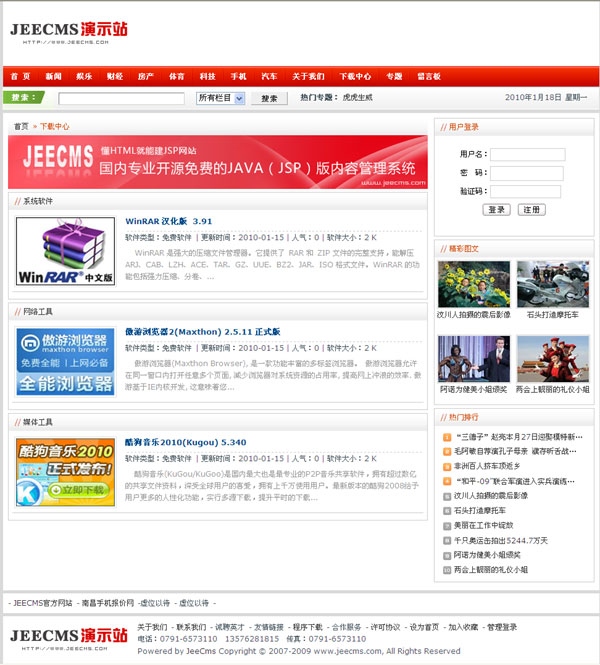
Task: Open the 房产 navigation item
Action: (145, 76)
